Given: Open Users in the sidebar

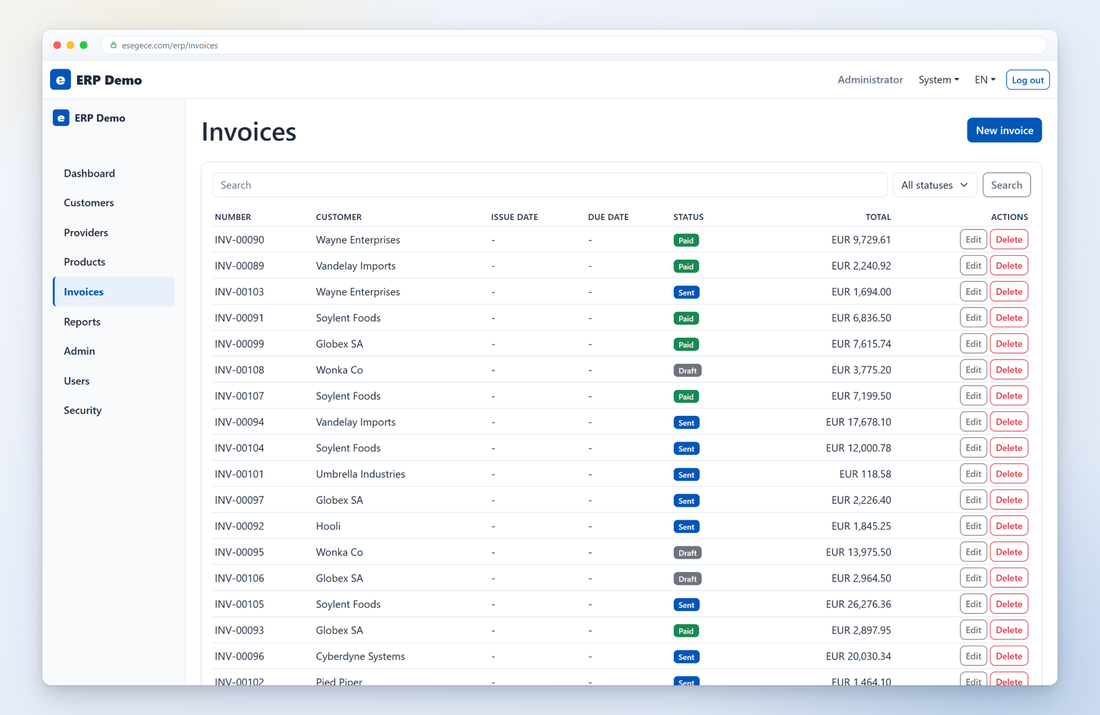Looking at the screenshot, I should (x=114, y=381).
